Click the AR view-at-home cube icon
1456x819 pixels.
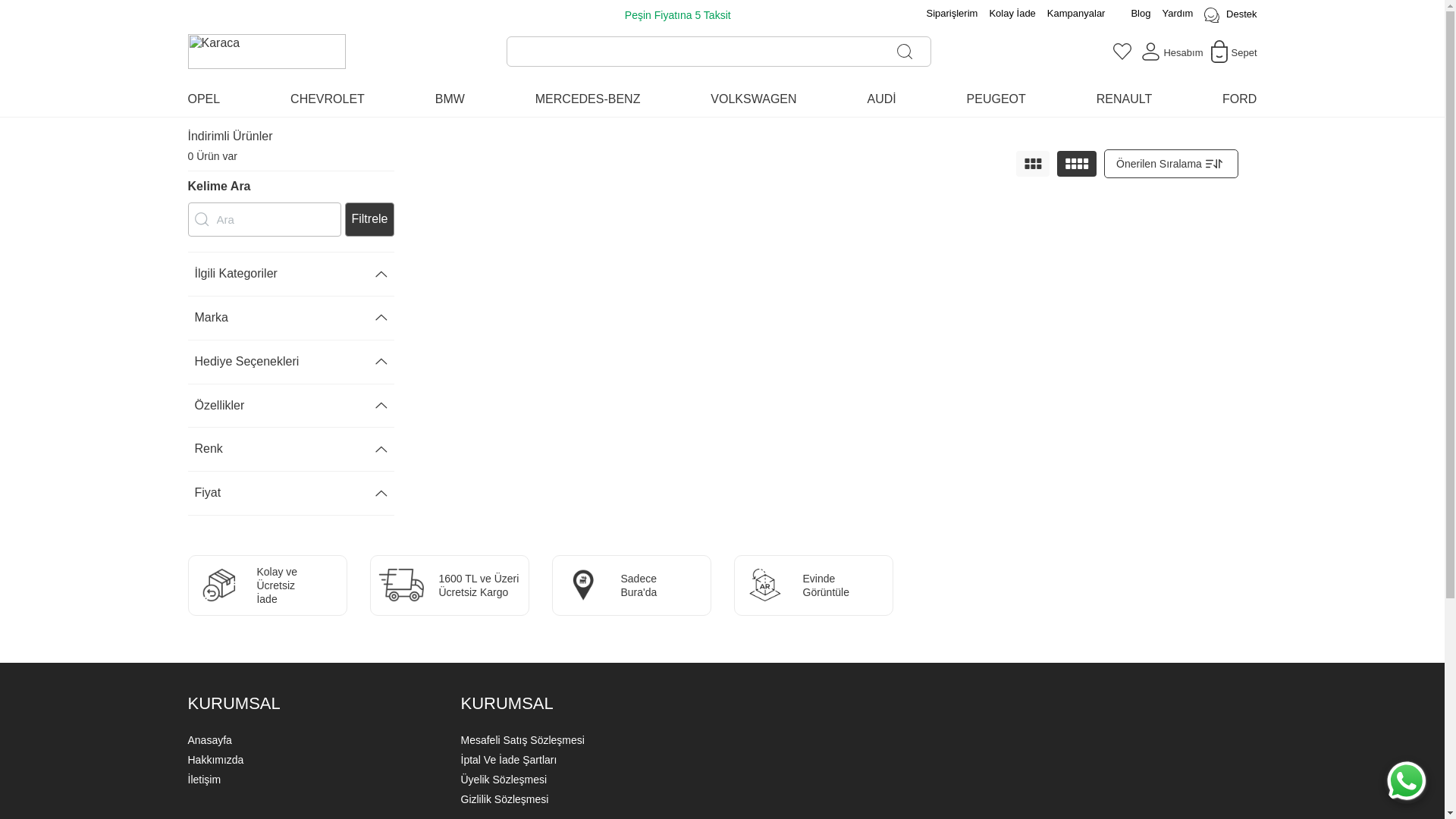tap(764, 585)
